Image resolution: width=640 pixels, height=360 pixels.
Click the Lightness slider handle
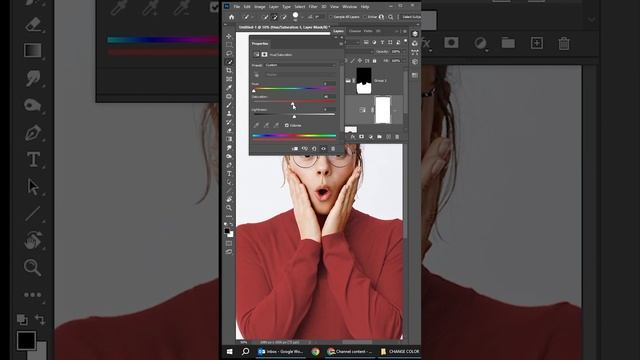[294, 117]
